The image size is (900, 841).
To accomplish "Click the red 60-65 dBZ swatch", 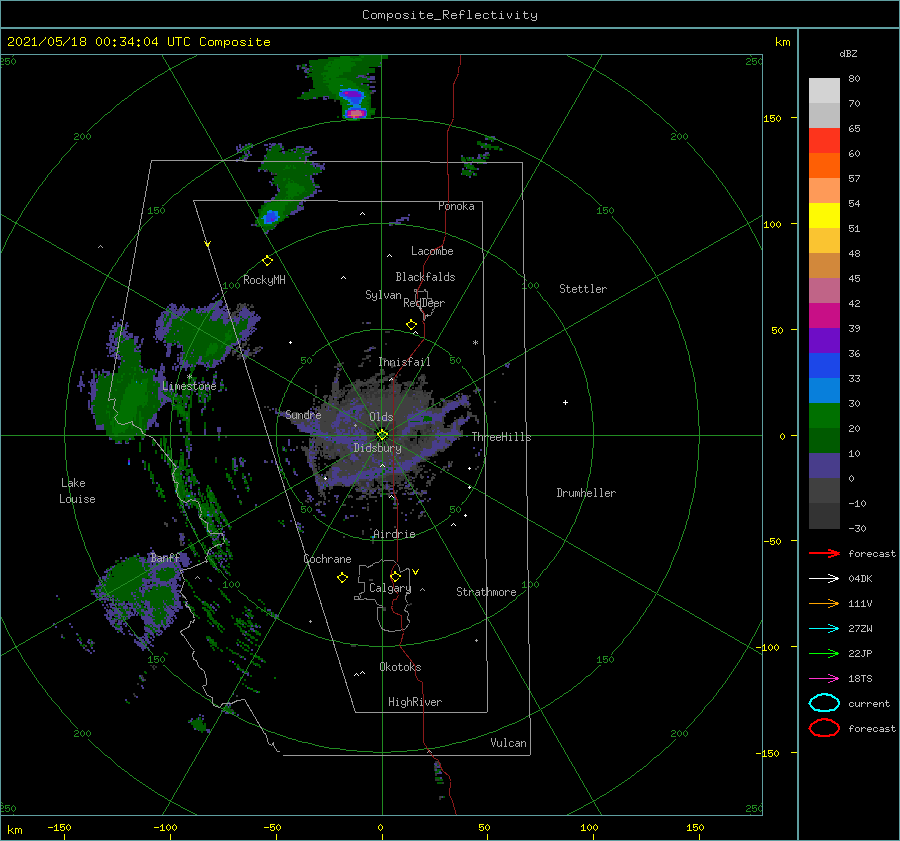I will pos(824,141).
